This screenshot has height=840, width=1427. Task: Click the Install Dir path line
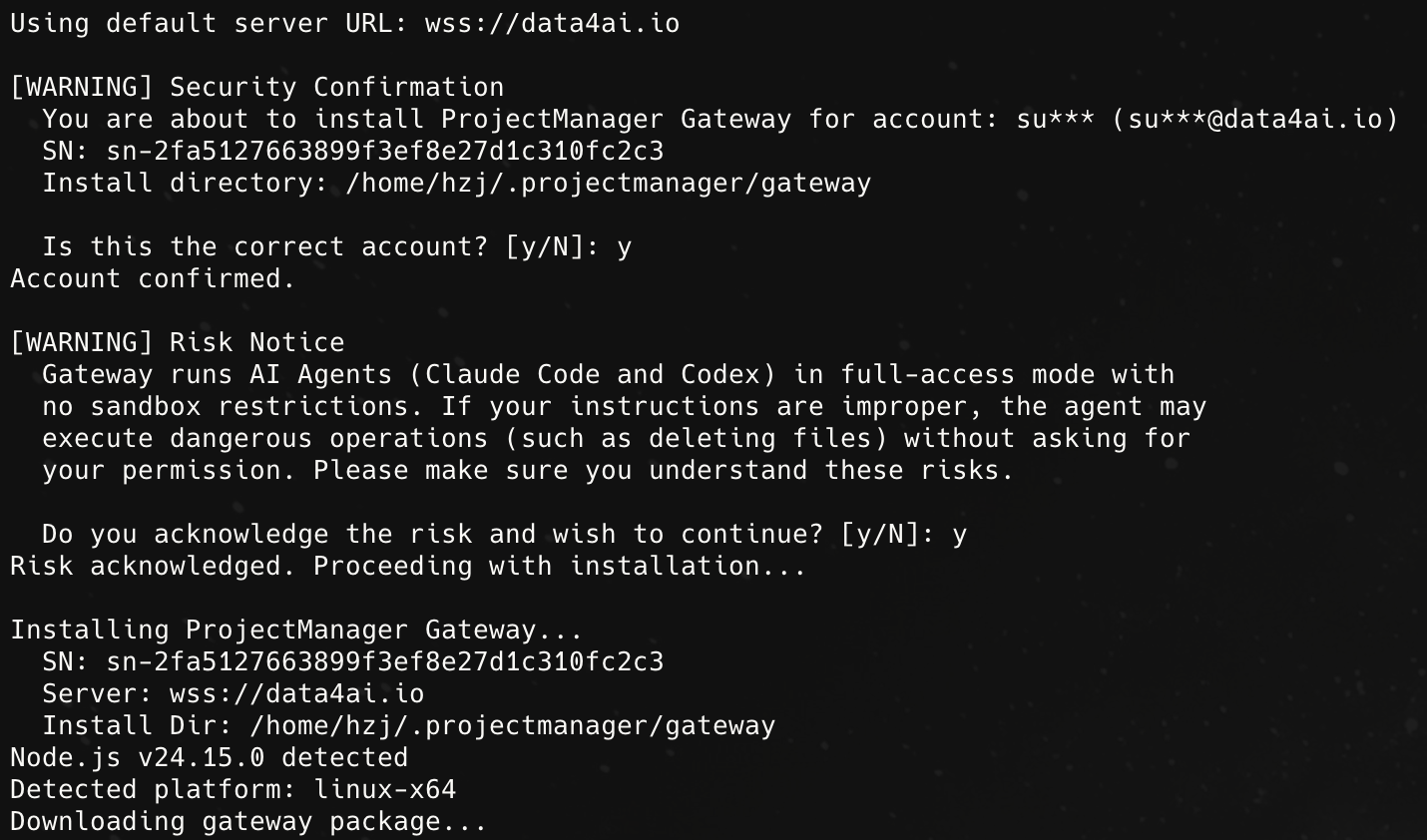[408, 725]
